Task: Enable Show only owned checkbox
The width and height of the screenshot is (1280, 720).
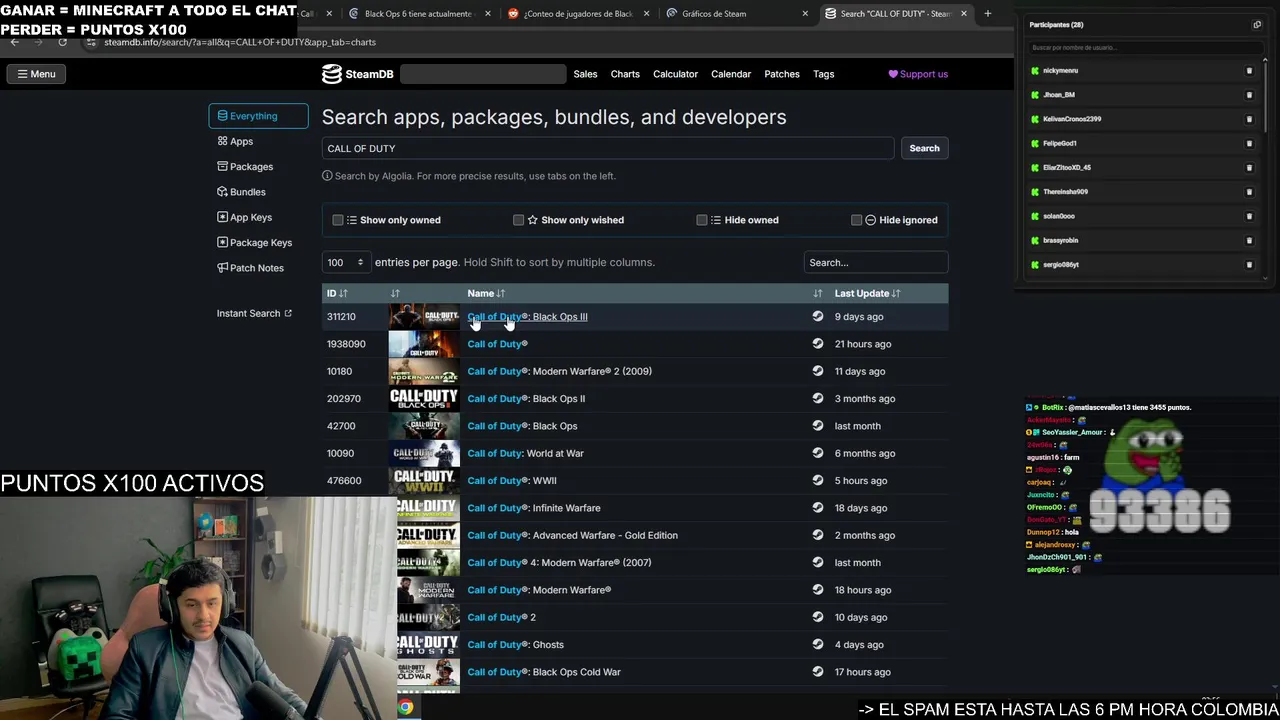Action: tap(338, 220)
